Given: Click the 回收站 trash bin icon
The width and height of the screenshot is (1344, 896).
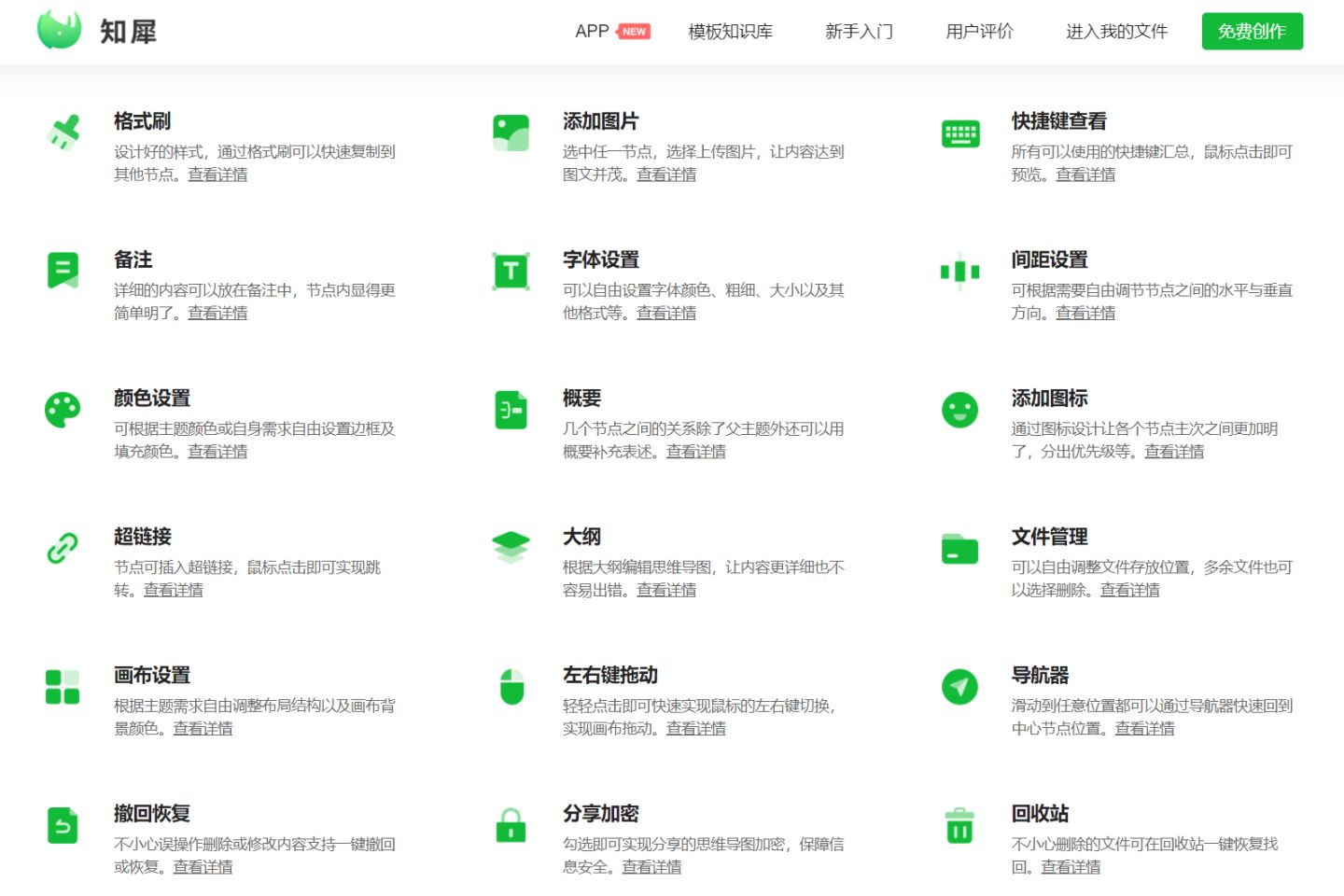Looking at the screenshot, I should (x=959, y=825).
